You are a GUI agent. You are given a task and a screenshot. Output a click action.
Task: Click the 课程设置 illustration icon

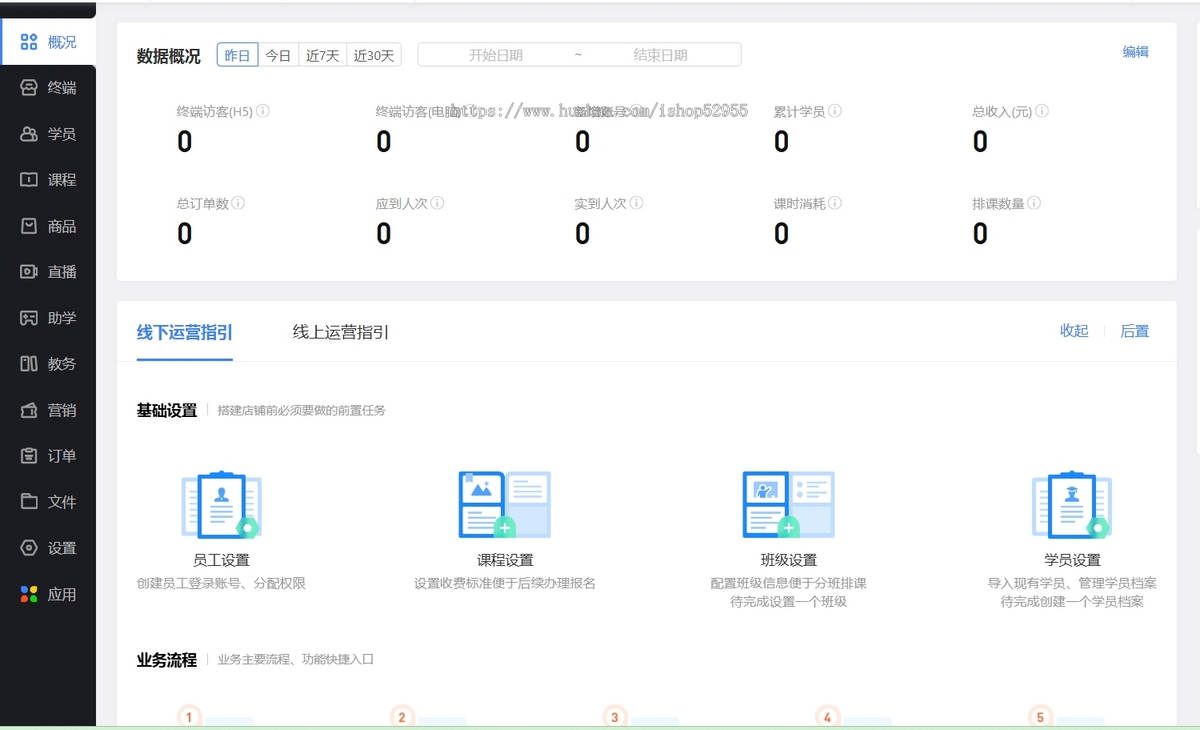click(x=505, y=505)
